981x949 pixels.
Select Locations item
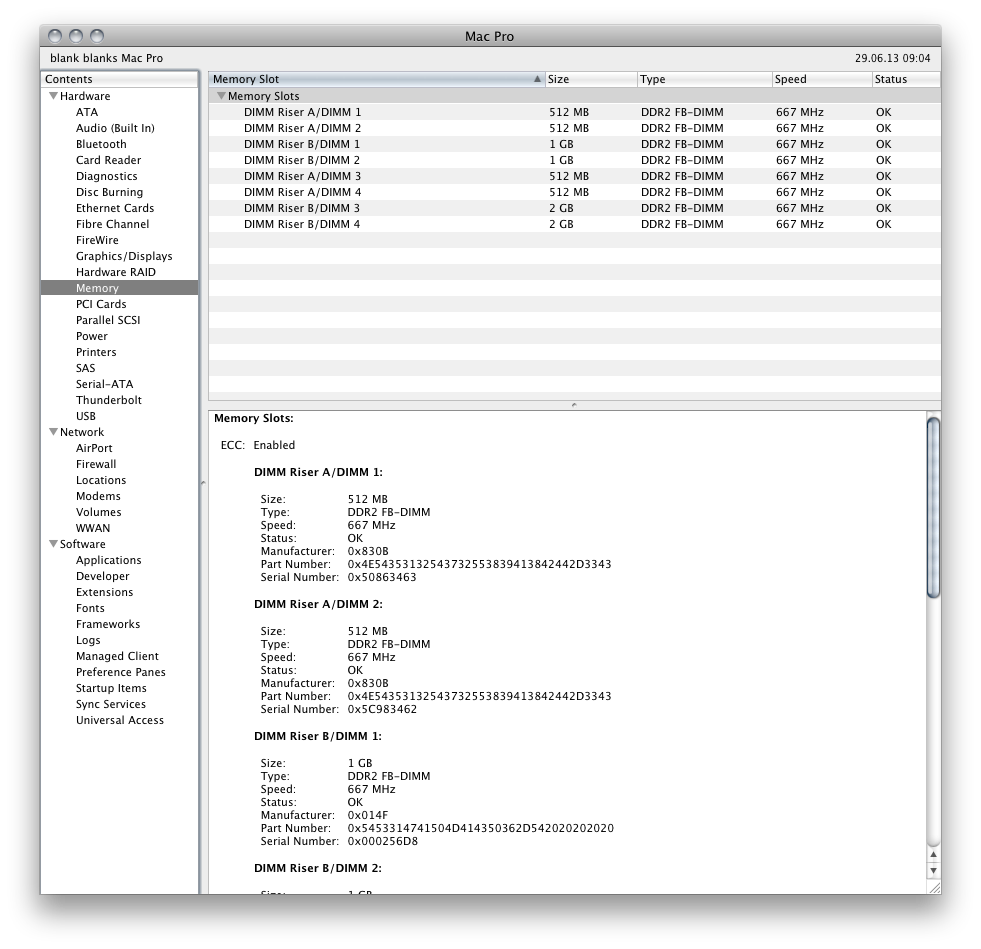(101, 480)
